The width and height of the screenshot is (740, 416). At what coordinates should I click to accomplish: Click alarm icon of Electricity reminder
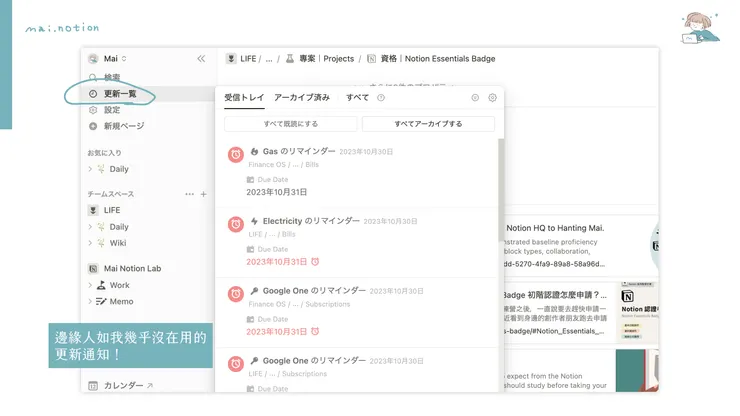tap(235, 224)
